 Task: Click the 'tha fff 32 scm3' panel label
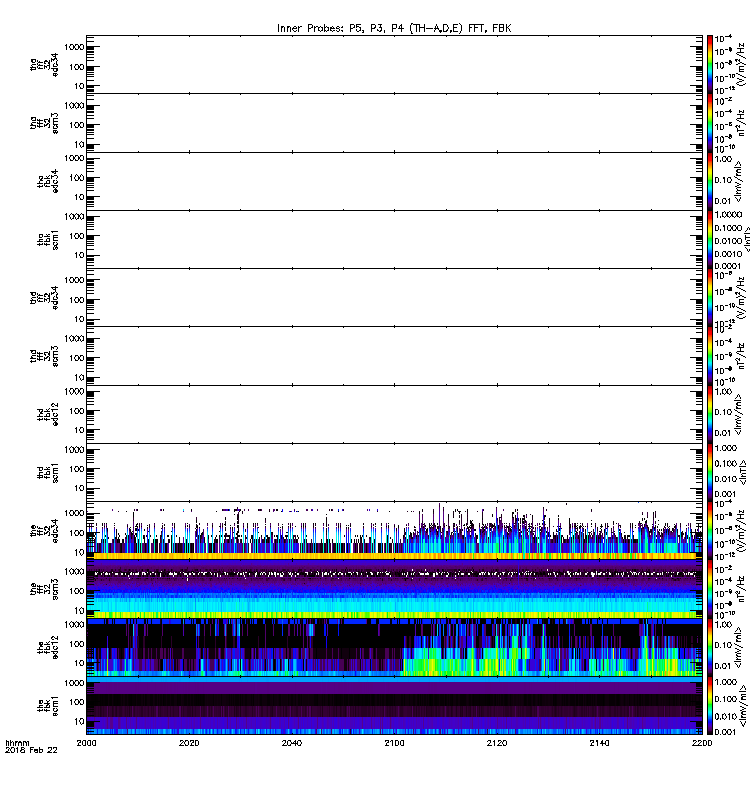[x=44, y=123]
